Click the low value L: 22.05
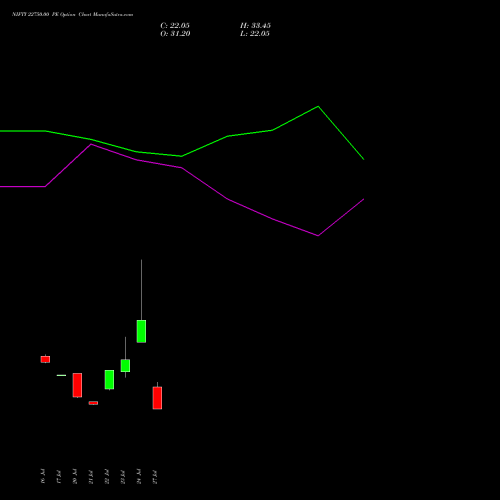 (255, 34)
